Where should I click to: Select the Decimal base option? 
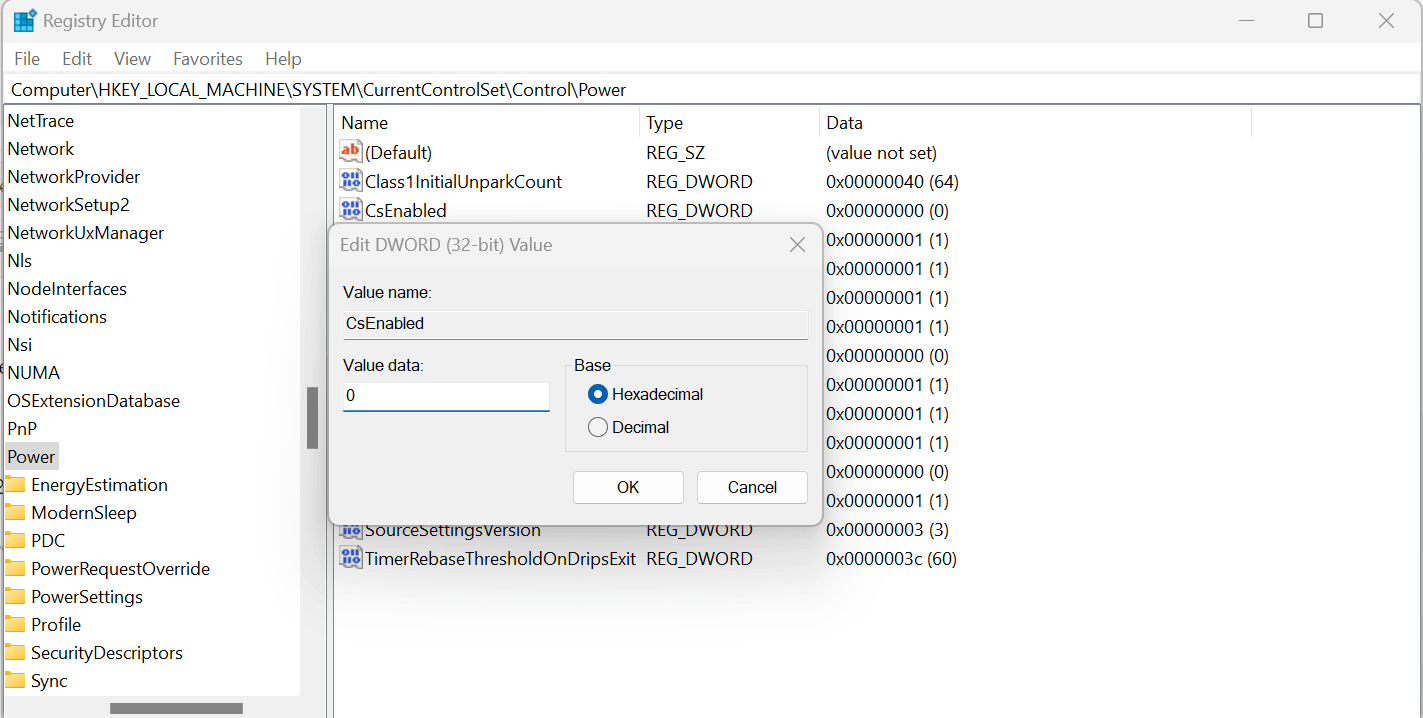(x=597, y=427)
